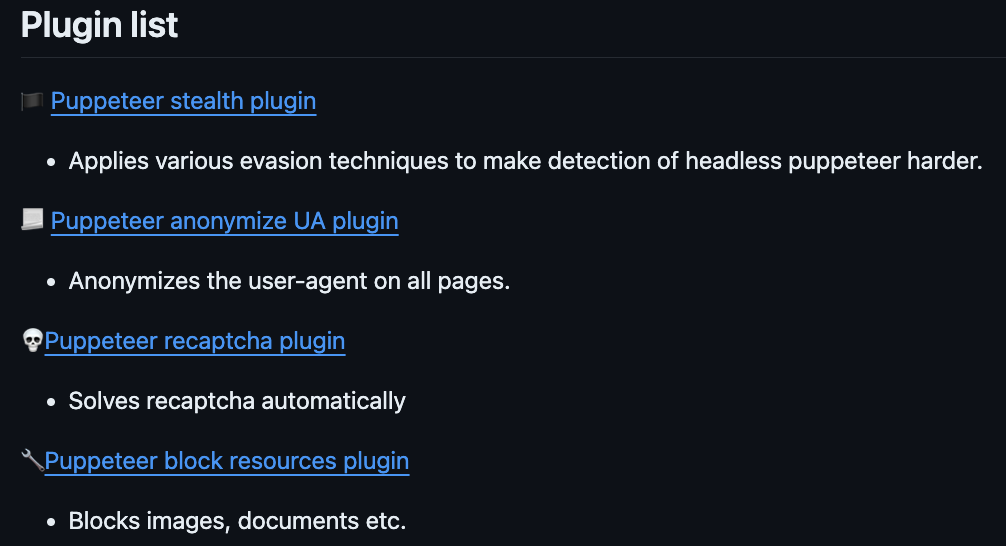Click the bullet dot before 'Anonymizes'
This screenshot has width=1006, height=546.
pos(51,282)
